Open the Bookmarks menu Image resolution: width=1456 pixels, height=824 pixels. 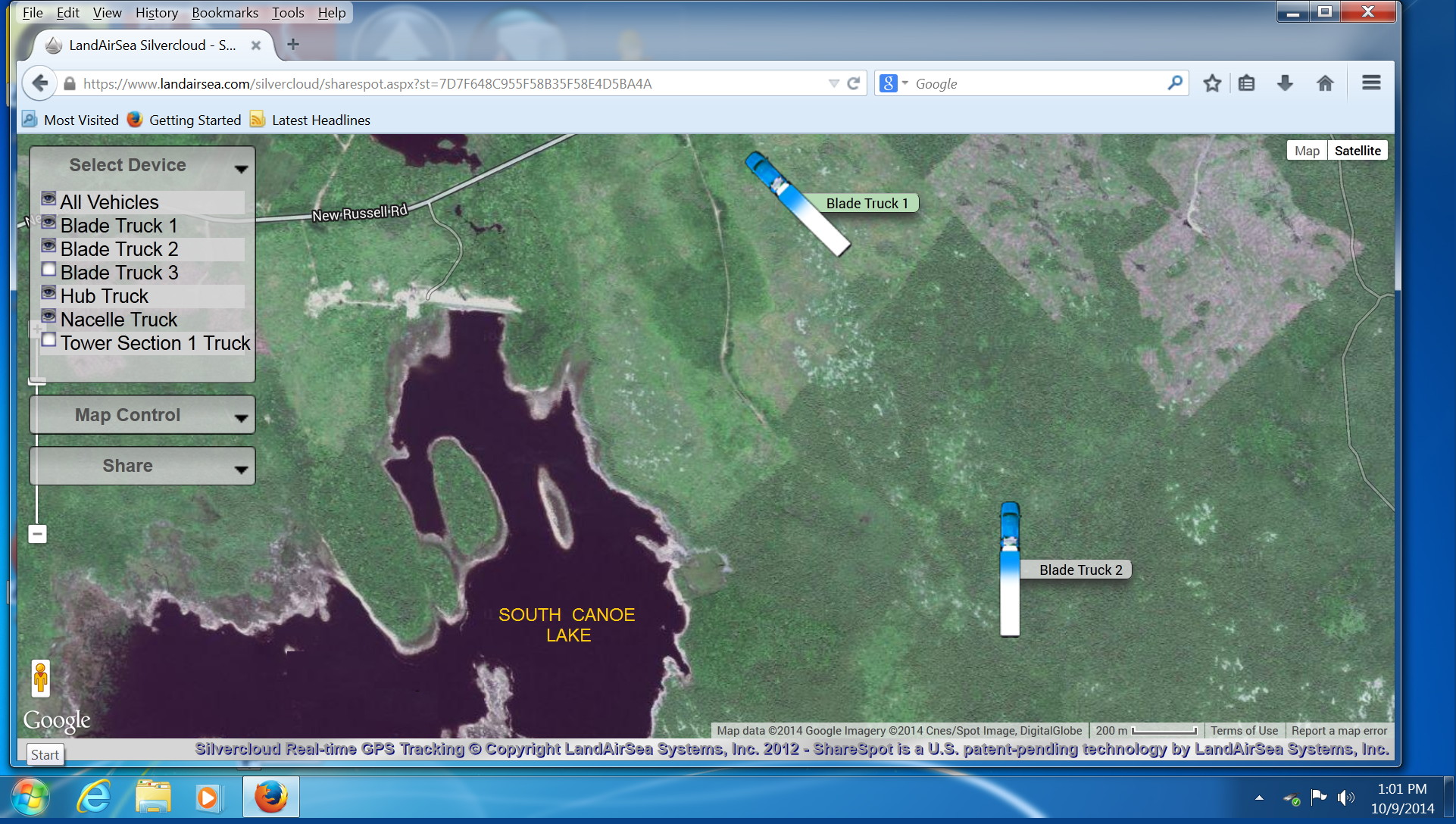point(225,13)
